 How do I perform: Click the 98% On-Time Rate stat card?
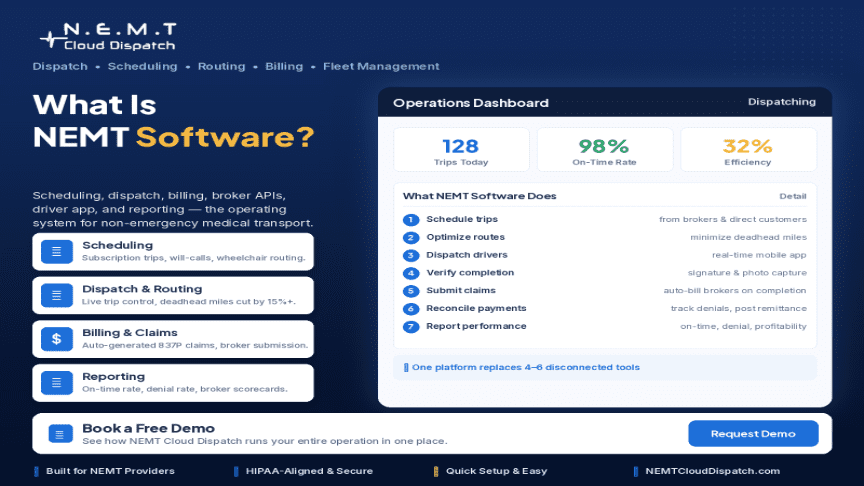click(x=604, y=150)
